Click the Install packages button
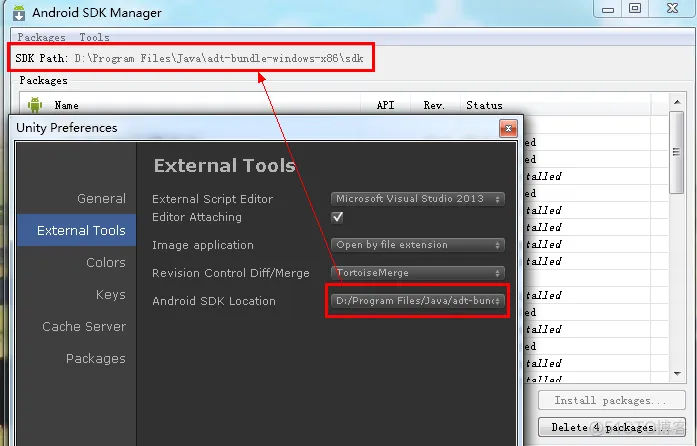697x446 pixels. coord(611,401)
